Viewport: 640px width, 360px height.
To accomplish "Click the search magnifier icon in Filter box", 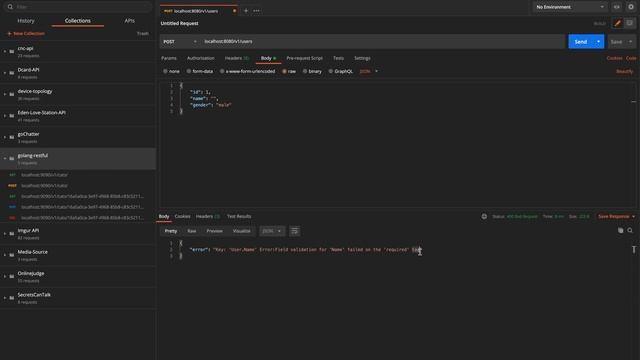I will point(10,7).
